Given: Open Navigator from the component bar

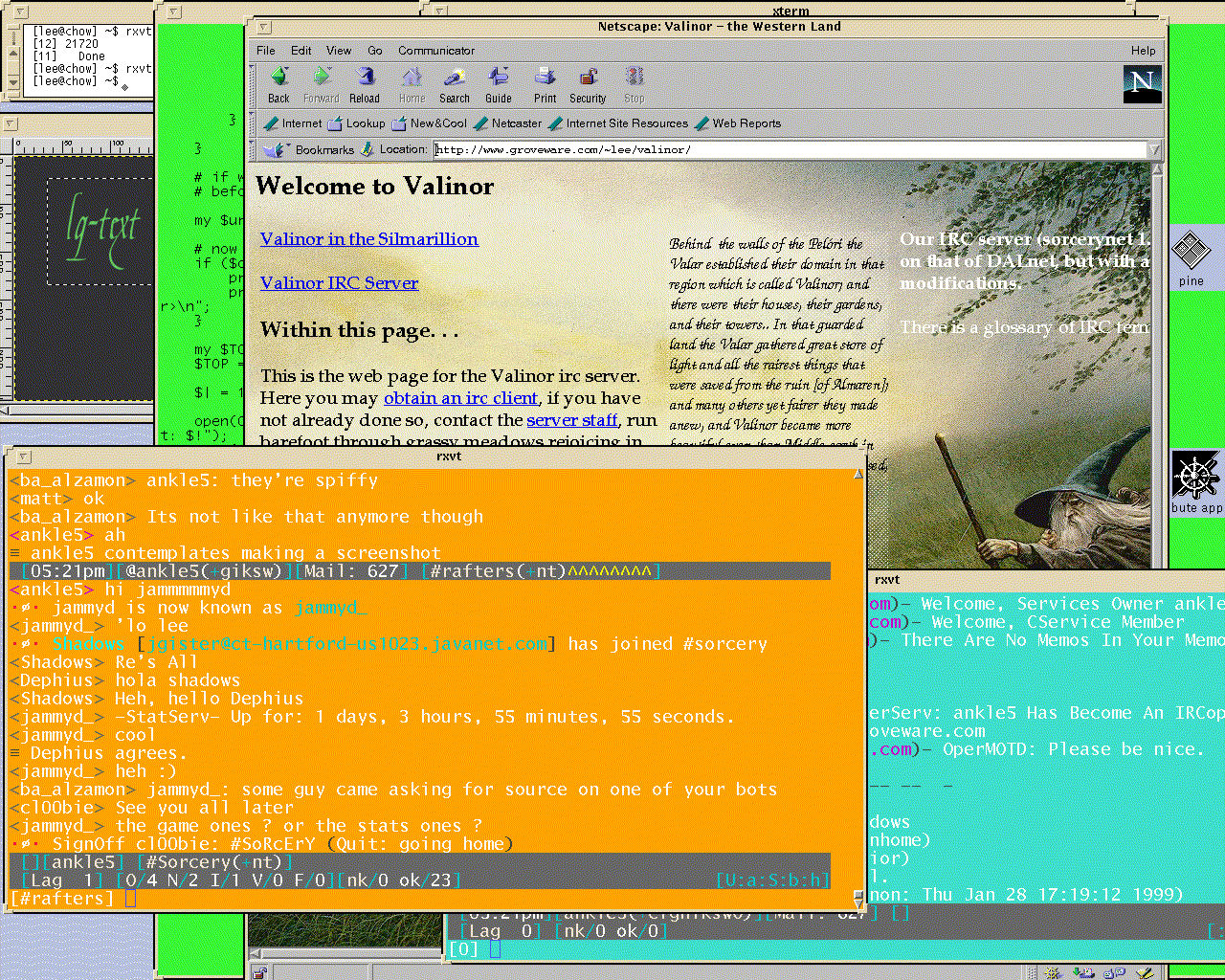Looking at the screenshot, I should tap(1052, 973).
